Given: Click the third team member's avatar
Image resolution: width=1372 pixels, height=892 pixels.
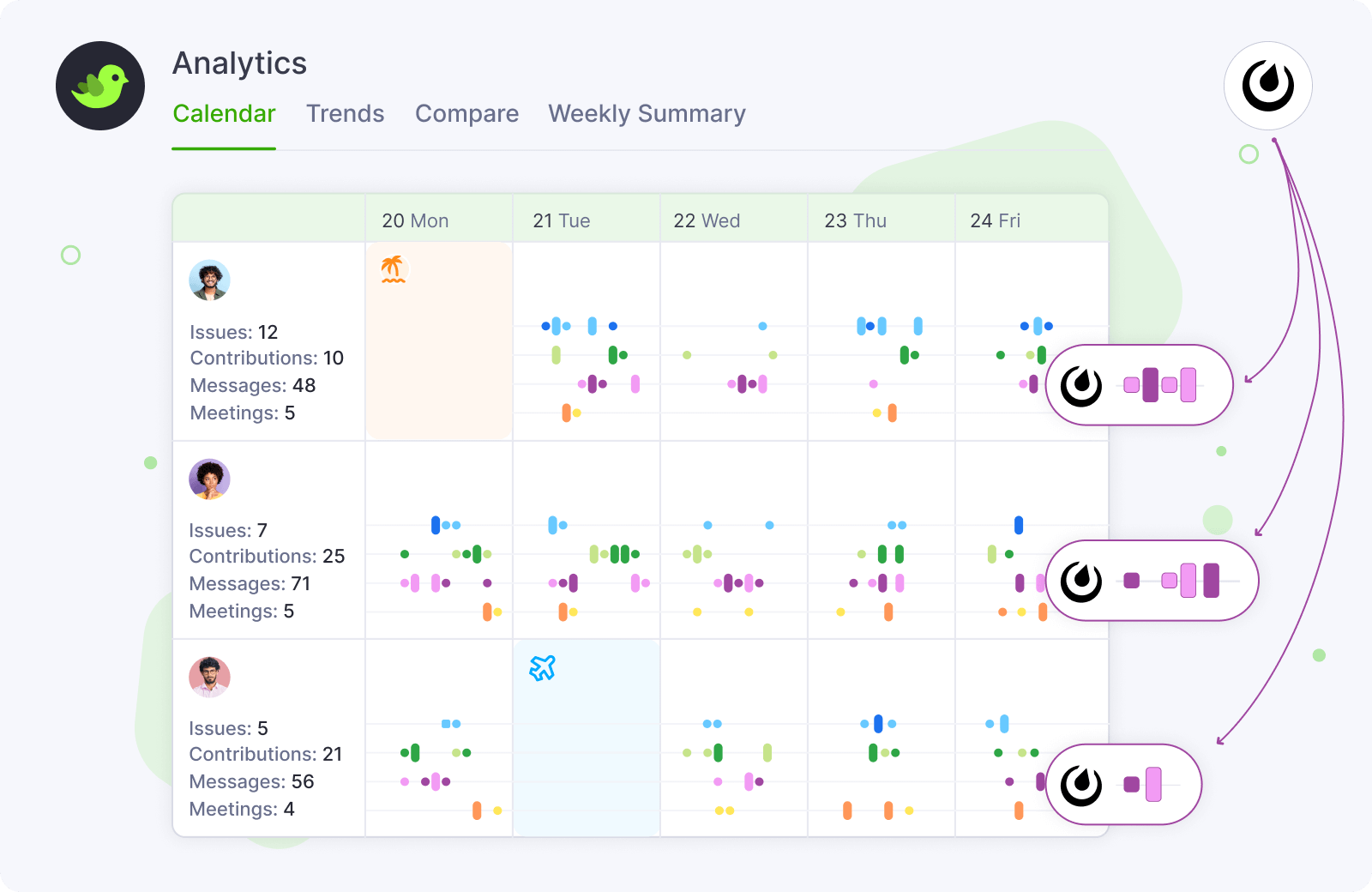Looking at the screenshot, I should tap(209, 677).
